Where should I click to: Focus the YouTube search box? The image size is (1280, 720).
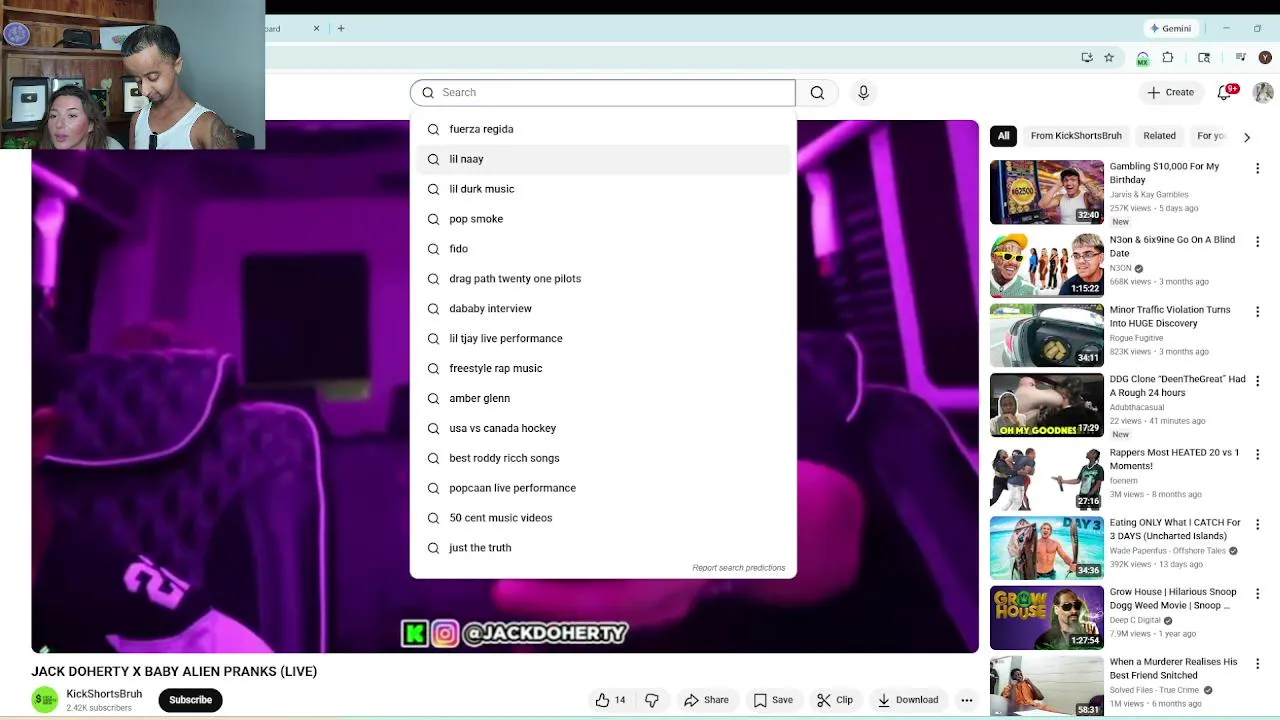pyautogui.click(x=602, y=92)
